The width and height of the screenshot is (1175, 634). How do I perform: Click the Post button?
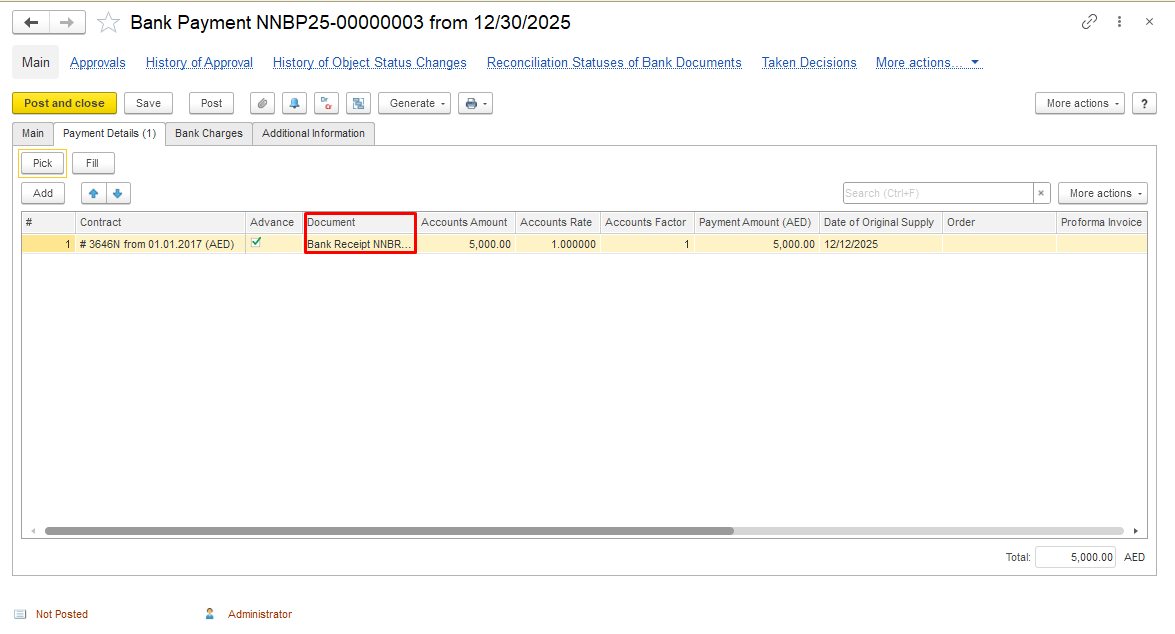tap(211, 103)
